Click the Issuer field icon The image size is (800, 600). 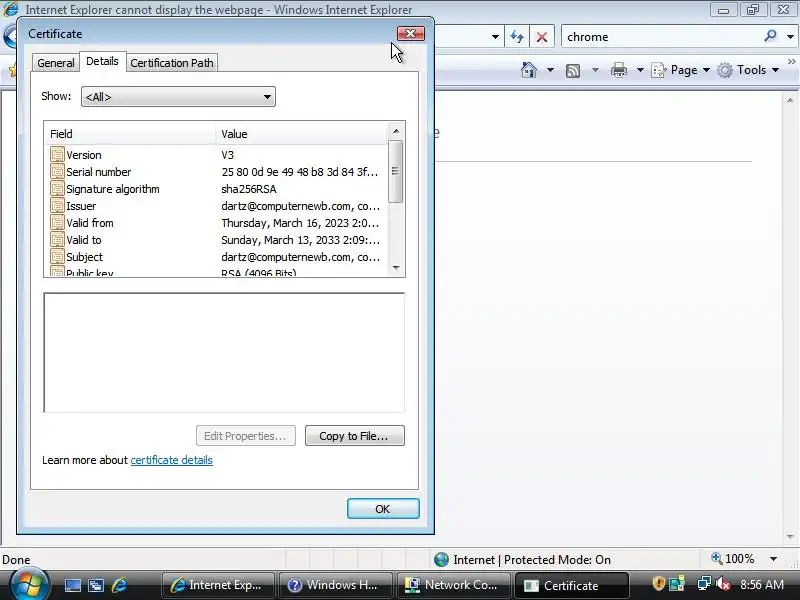pos(57,206)
